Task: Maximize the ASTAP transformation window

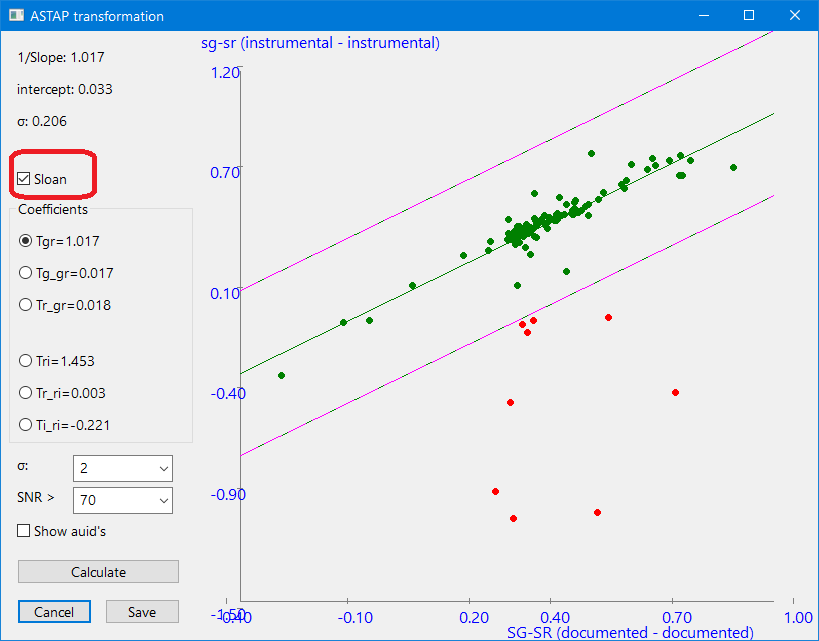Action: [749, 16]
